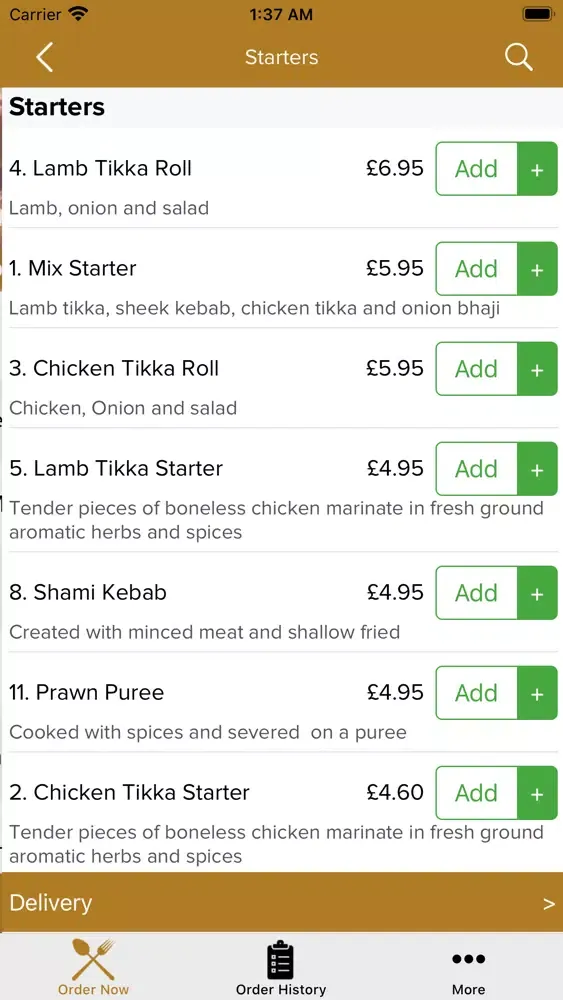The width and height of the screenshot is (563, 1000).
Task: Select the Shami Kebab item name
Action: click(88, 592)
